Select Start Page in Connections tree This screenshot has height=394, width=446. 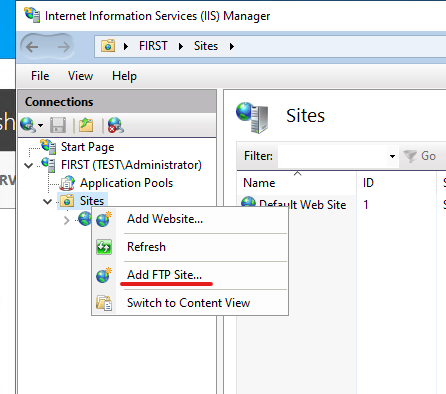click(87, 147)
